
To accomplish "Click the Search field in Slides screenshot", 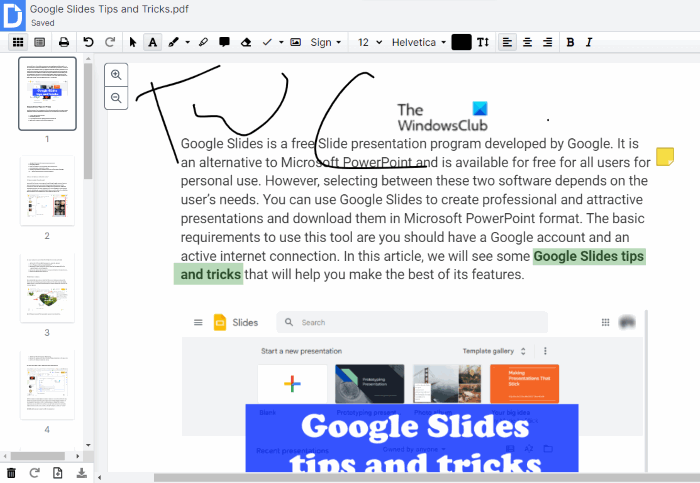I will (412, 322).
